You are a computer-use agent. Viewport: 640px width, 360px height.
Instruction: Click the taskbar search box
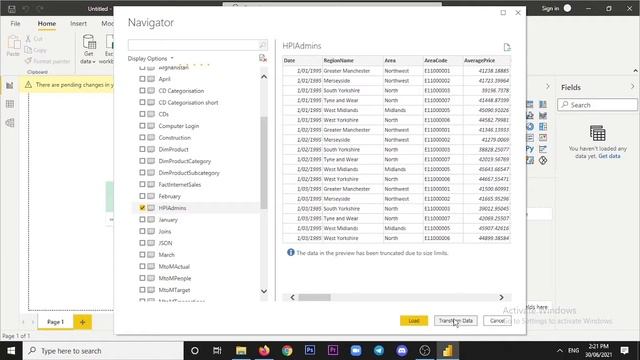(x=103, y=351)
